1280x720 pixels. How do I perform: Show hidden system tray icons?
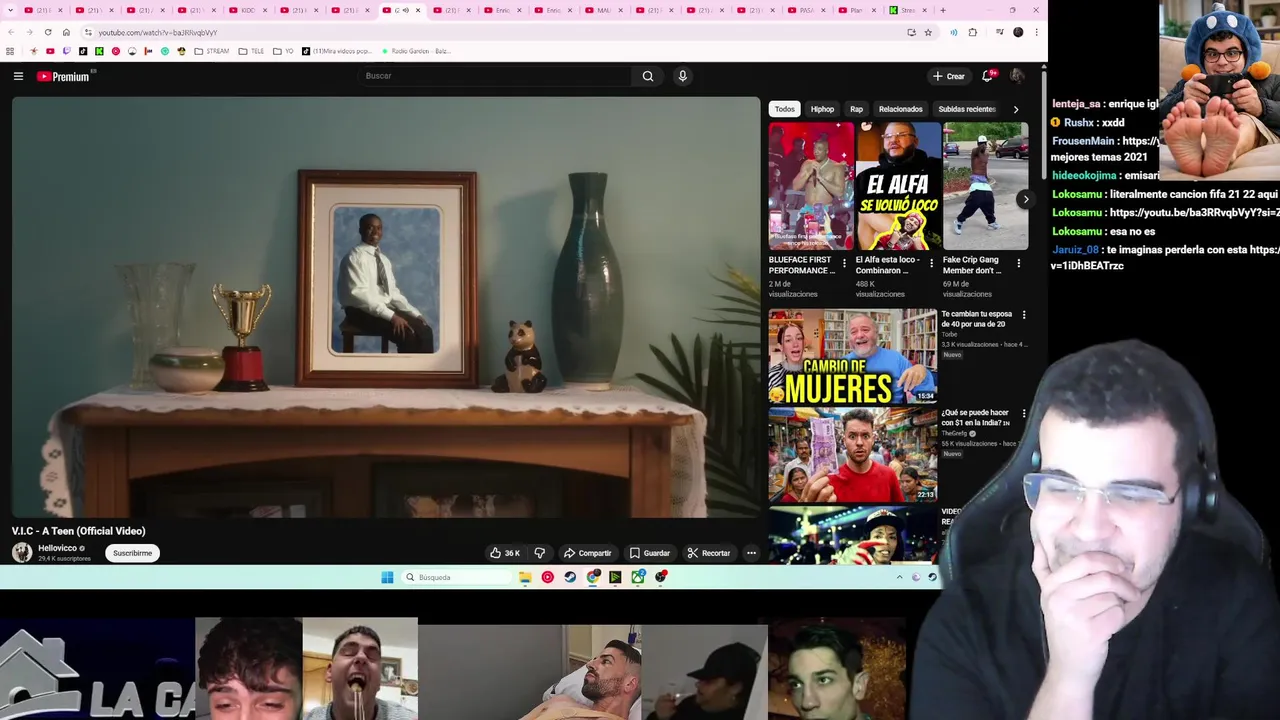(899, 577)
